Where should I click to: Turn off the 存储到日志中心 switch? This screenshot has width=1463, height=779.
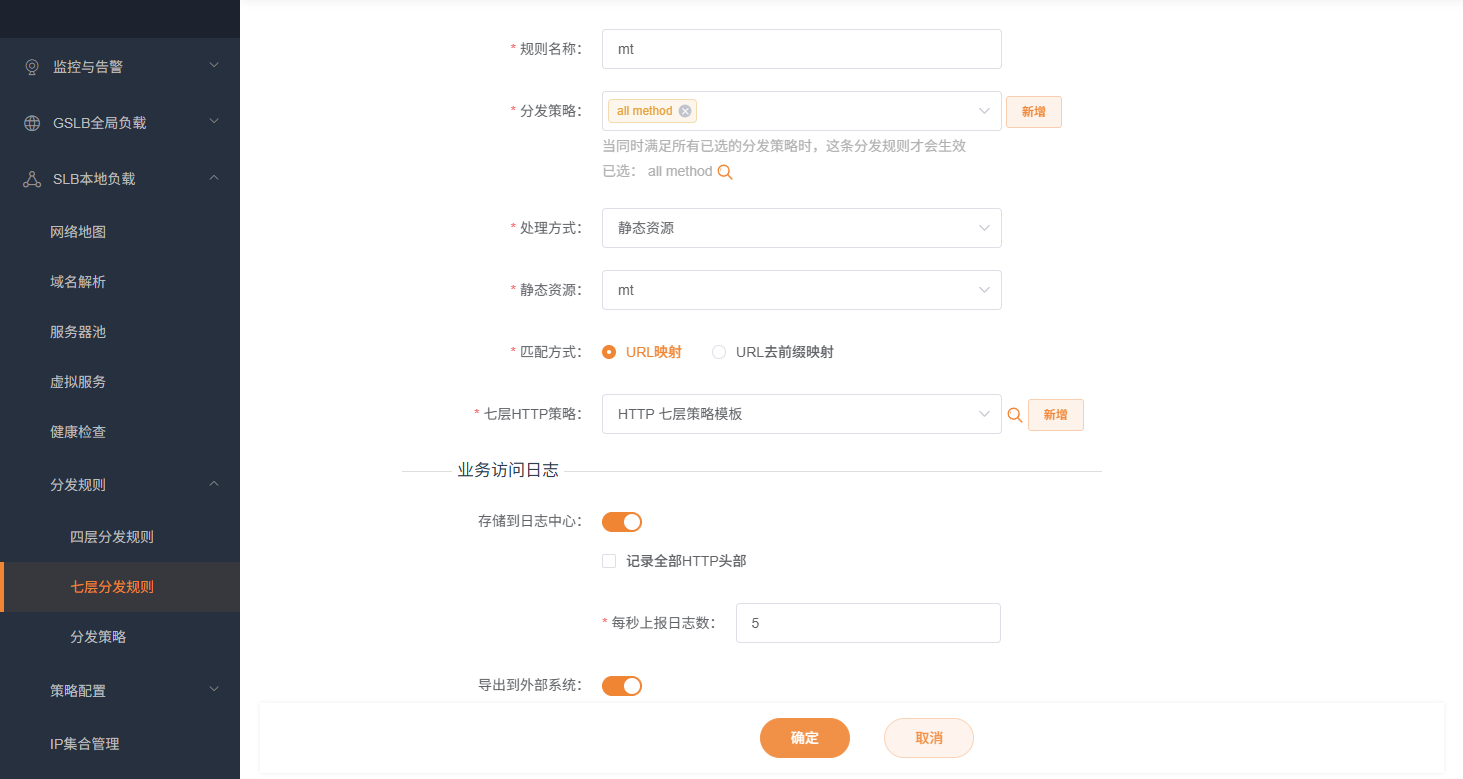pyautogui.click(x=621, y=521)
